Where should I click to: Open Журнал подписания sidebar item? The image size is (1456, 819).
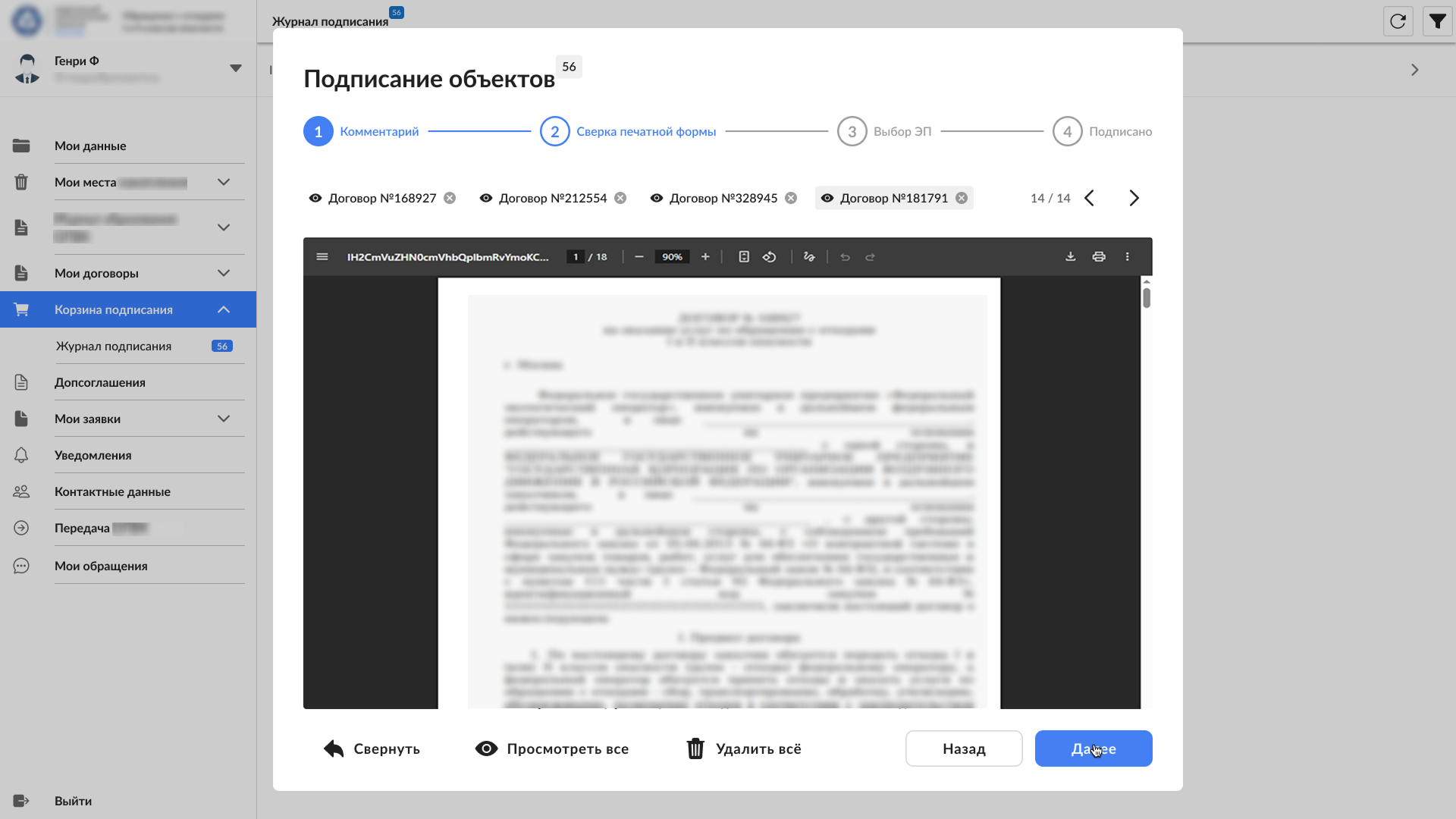[x=114, y=347]
